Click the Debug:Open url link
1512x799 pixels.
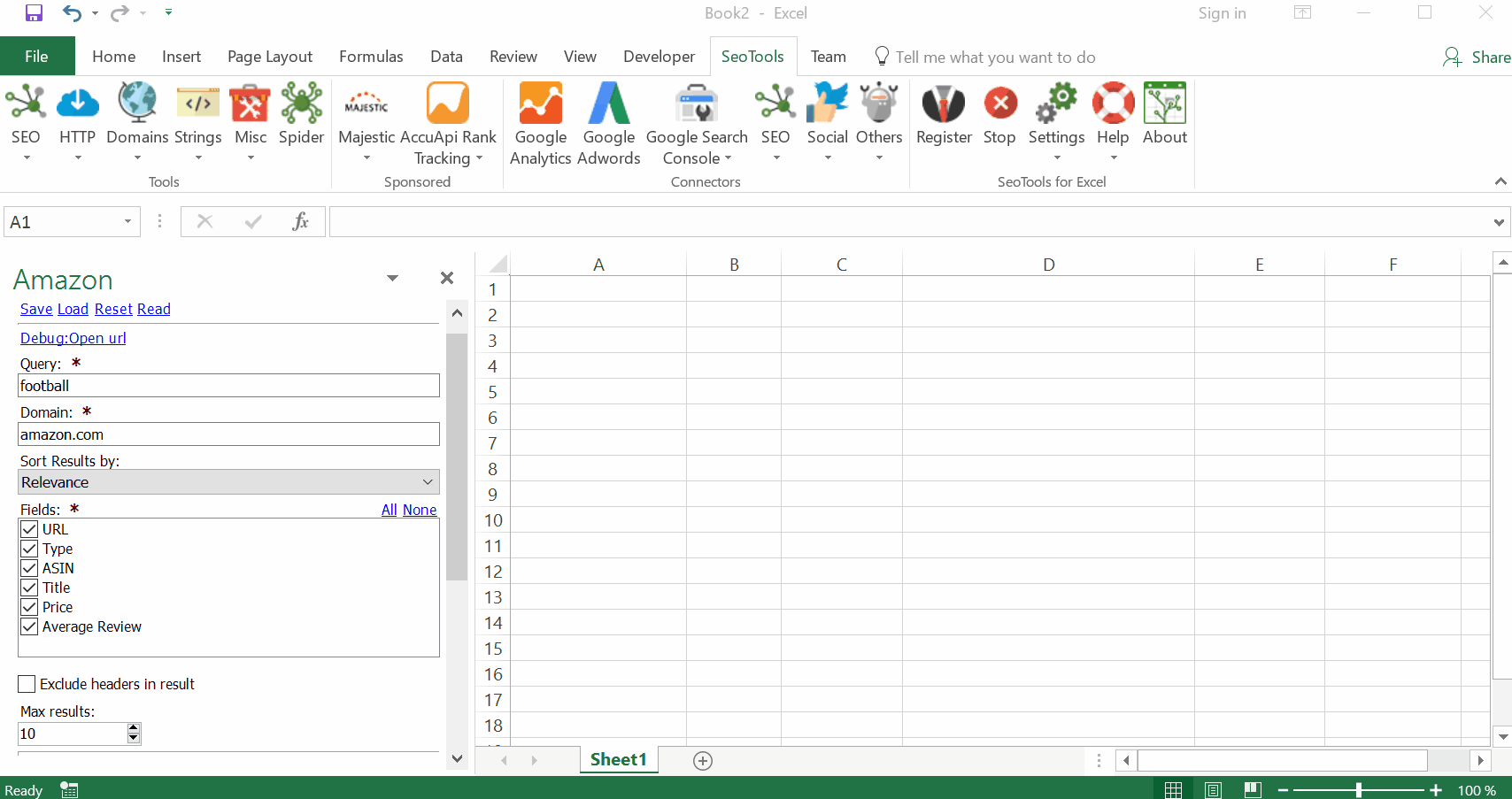[x=73, y=338]
